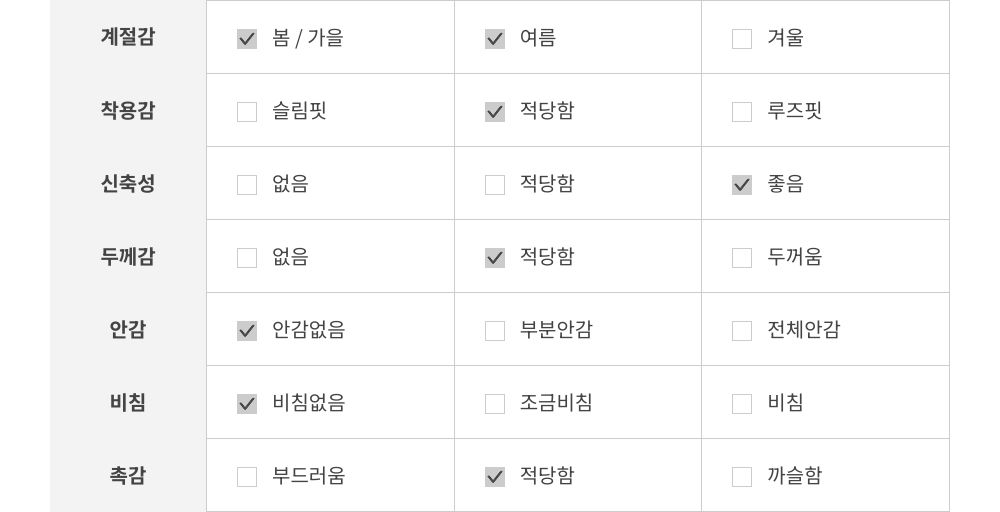
Task: Check 없음 in the 신축성 row
Action: (x=247, y=185)
